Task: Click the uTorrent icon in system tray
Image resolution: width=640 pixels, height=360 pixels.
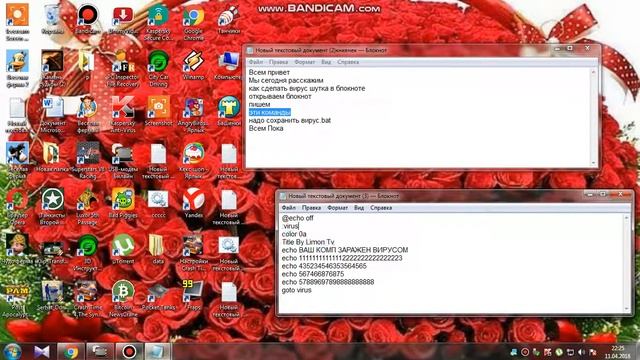Action: pos(558,352)
